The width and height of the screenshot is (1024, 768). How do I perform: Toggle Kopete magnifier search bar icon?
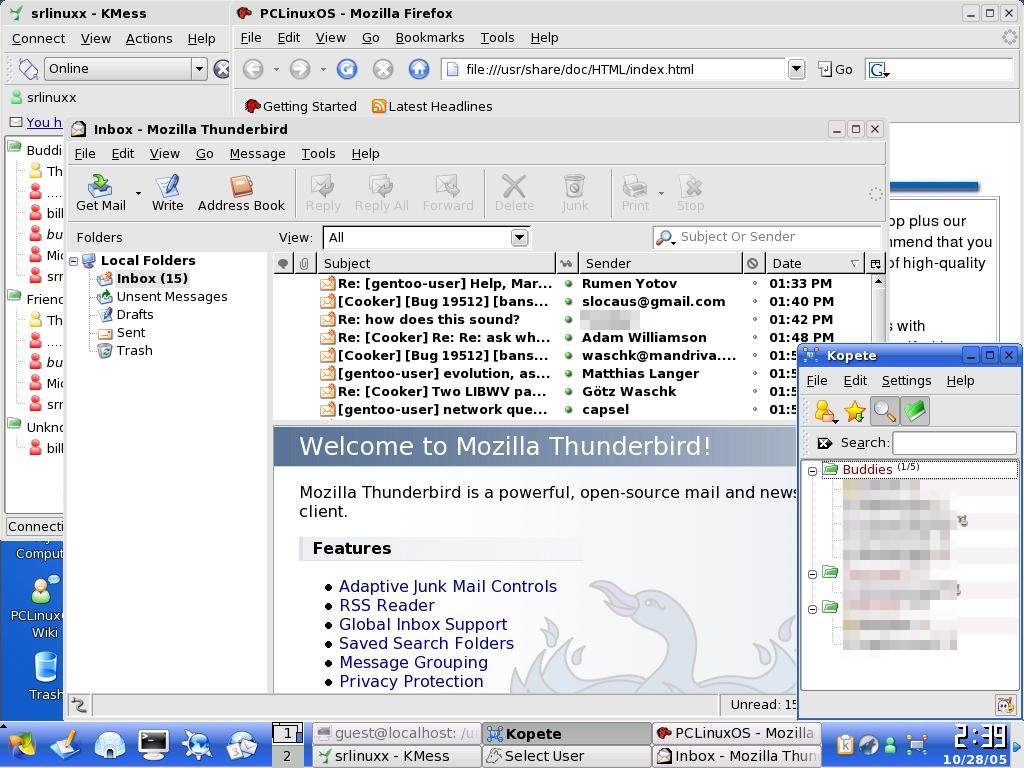tap(884, 411)
